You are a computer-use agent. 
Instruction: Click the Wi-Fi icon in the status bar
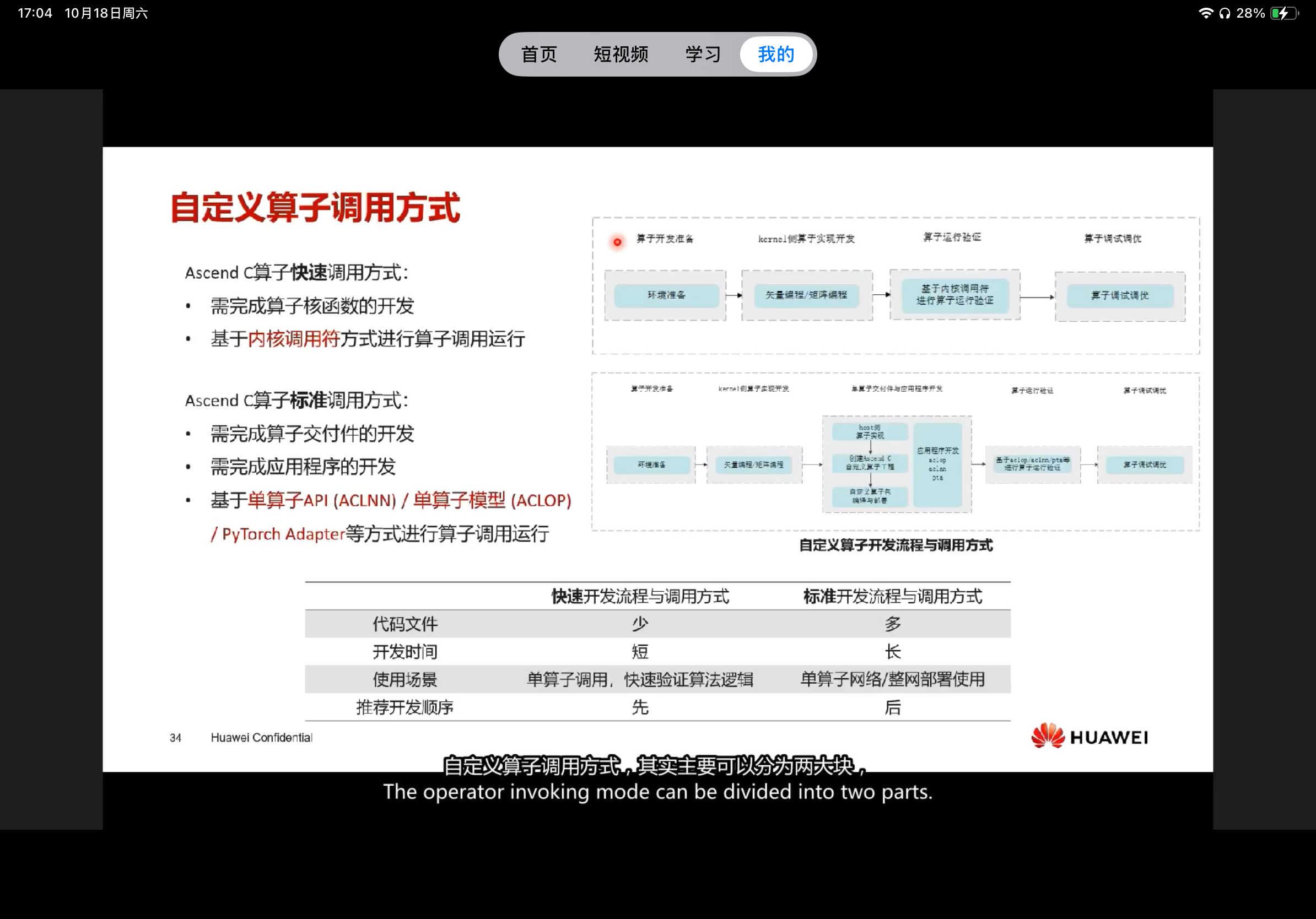coord(1206,12)
